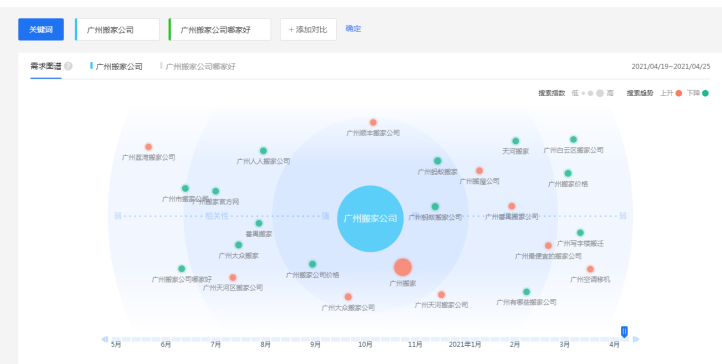Select the 广州蚂蚁搬家公司 node
Image resolution: width=722 pixels, height=364 pixels.
tap(435, 207)
